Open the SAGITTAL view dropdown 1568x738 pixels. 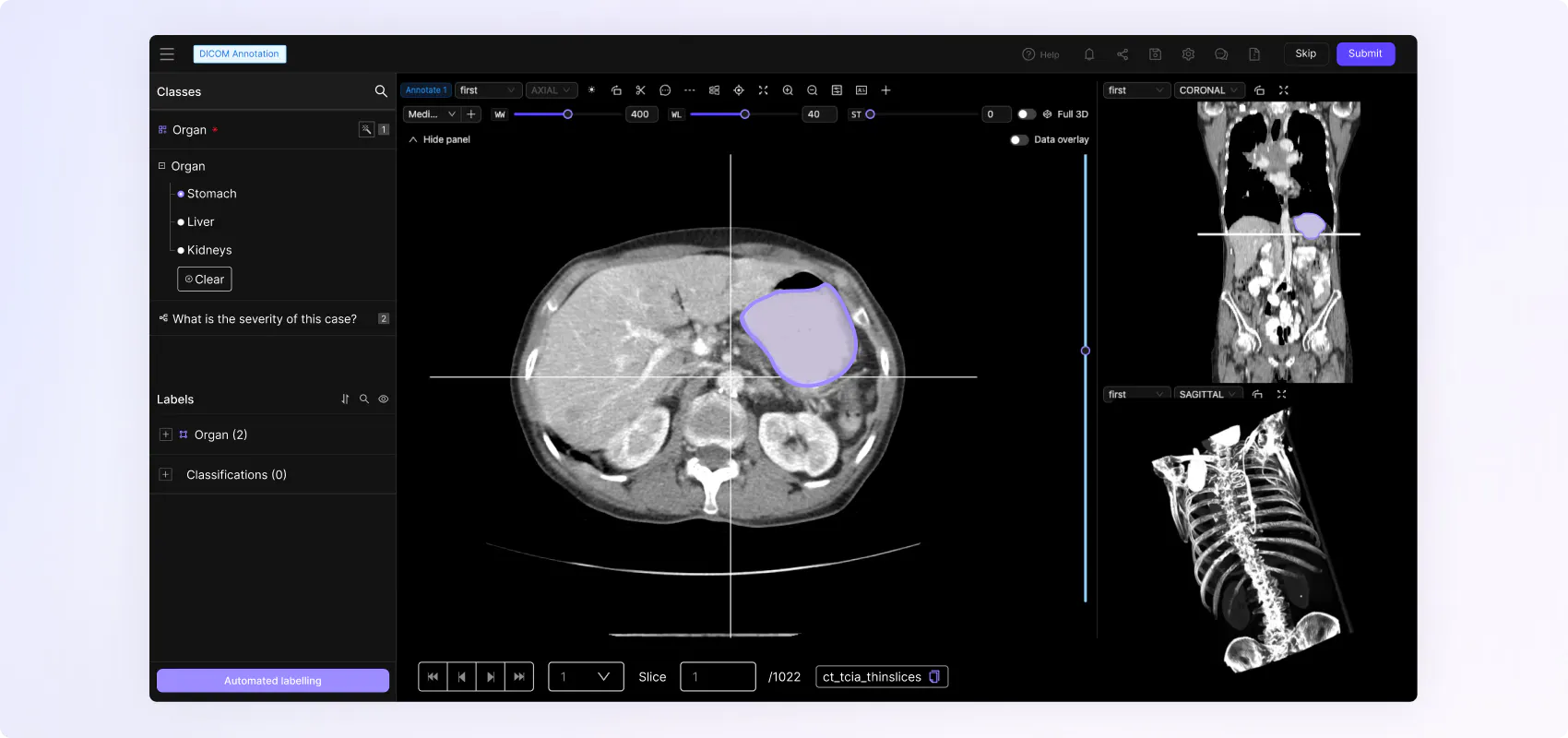[1208, 395]
